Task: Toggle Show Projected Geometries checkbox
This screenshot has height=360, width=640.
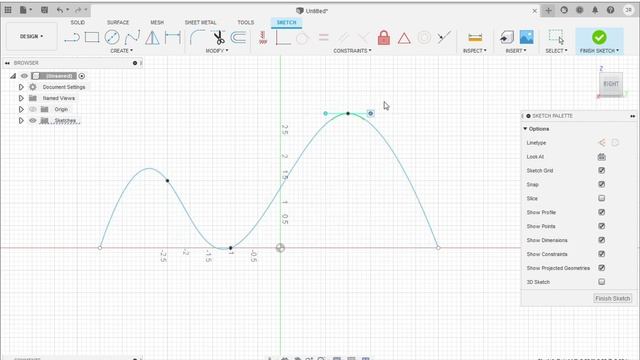Action: 602,267
